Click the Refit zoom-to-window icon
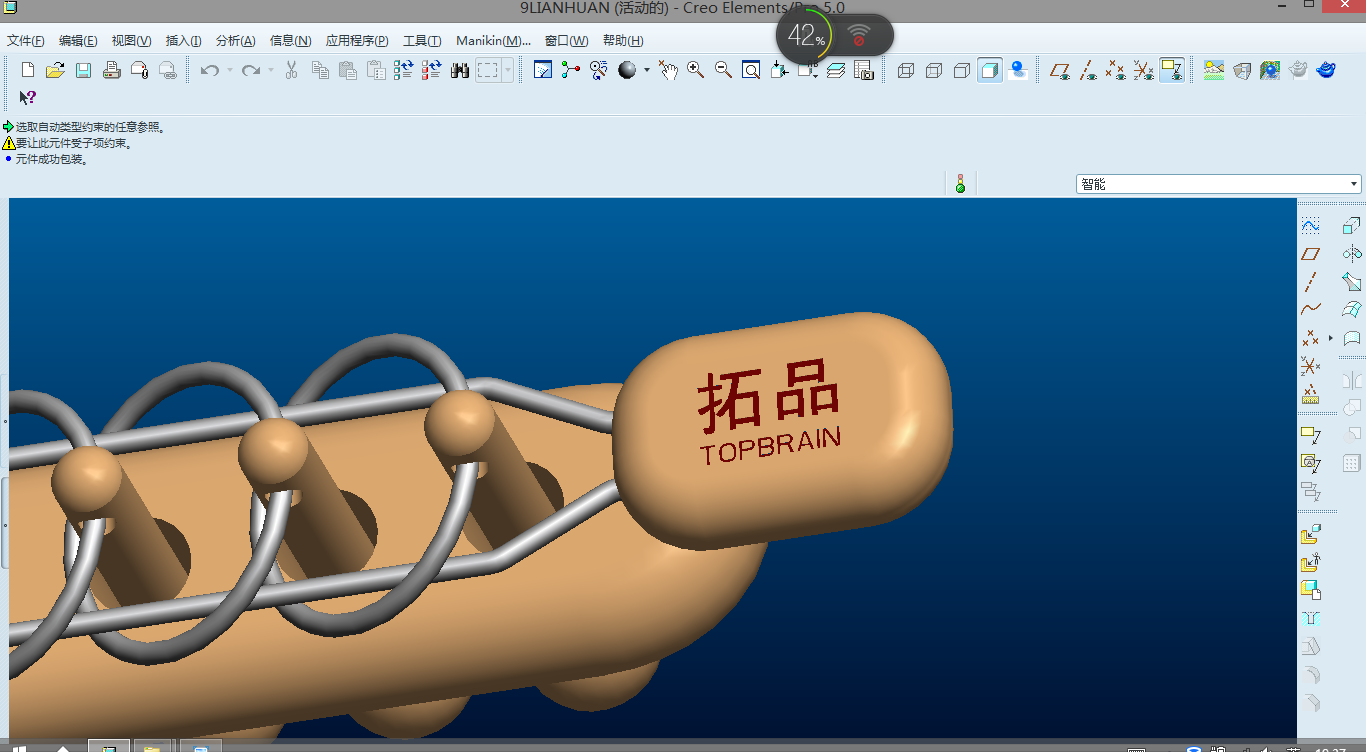The image size is (1366, 752). [x=751, y=70]
